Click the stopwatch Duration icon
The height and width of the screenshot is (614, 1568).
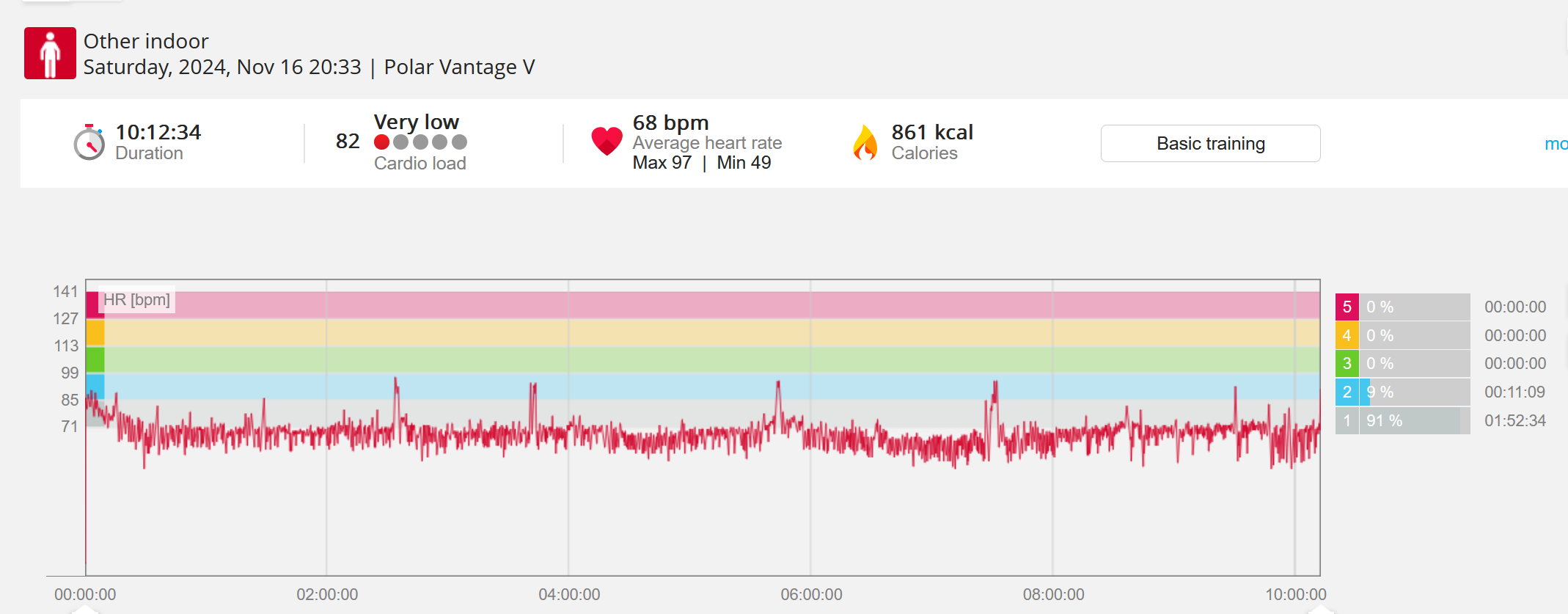89,142
